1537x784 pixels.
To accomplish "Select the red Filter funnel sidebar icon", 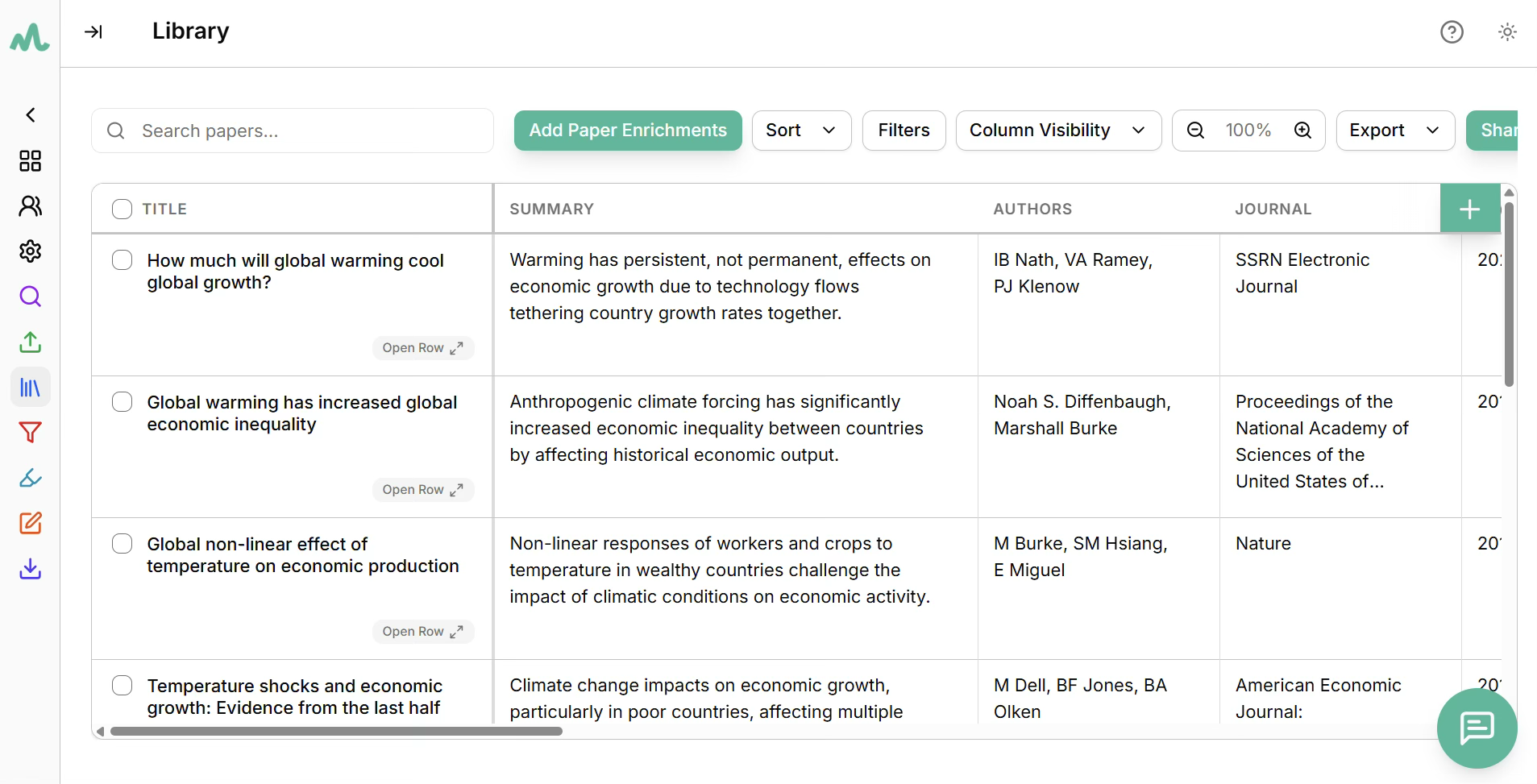I will point(30,433).
